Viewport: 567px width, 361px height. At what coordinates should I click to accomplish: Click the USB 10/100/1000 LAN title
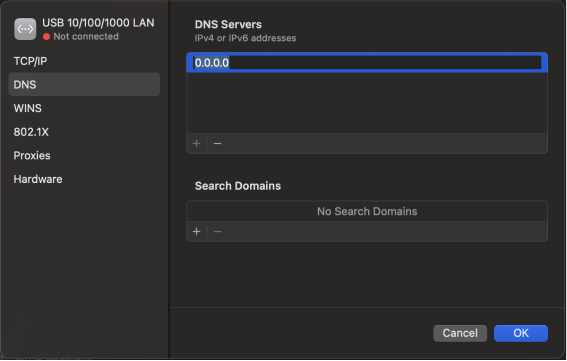click(x=98, y=23)
